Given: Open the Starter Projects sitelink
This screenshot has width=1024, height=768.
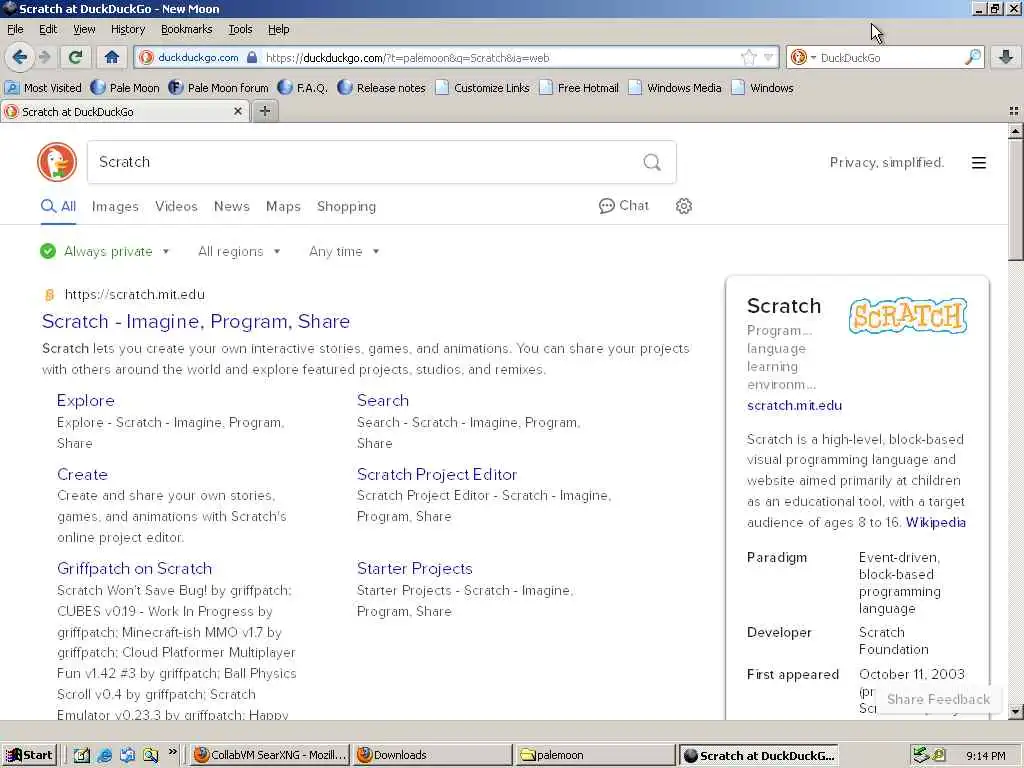Looking at the screenshot, I should pyautogui.click(x=415, y=568).
